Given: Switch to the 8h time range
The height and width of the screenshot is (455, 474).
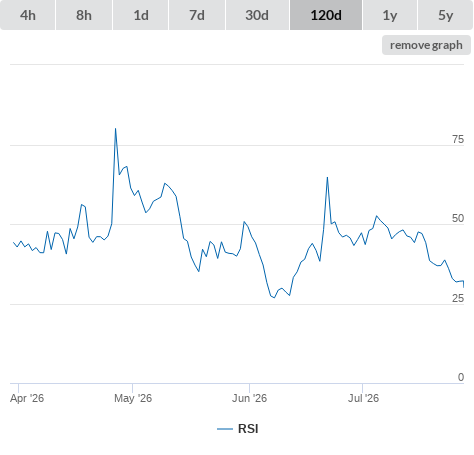Looking at the screenshot, I should pos(84,15).
